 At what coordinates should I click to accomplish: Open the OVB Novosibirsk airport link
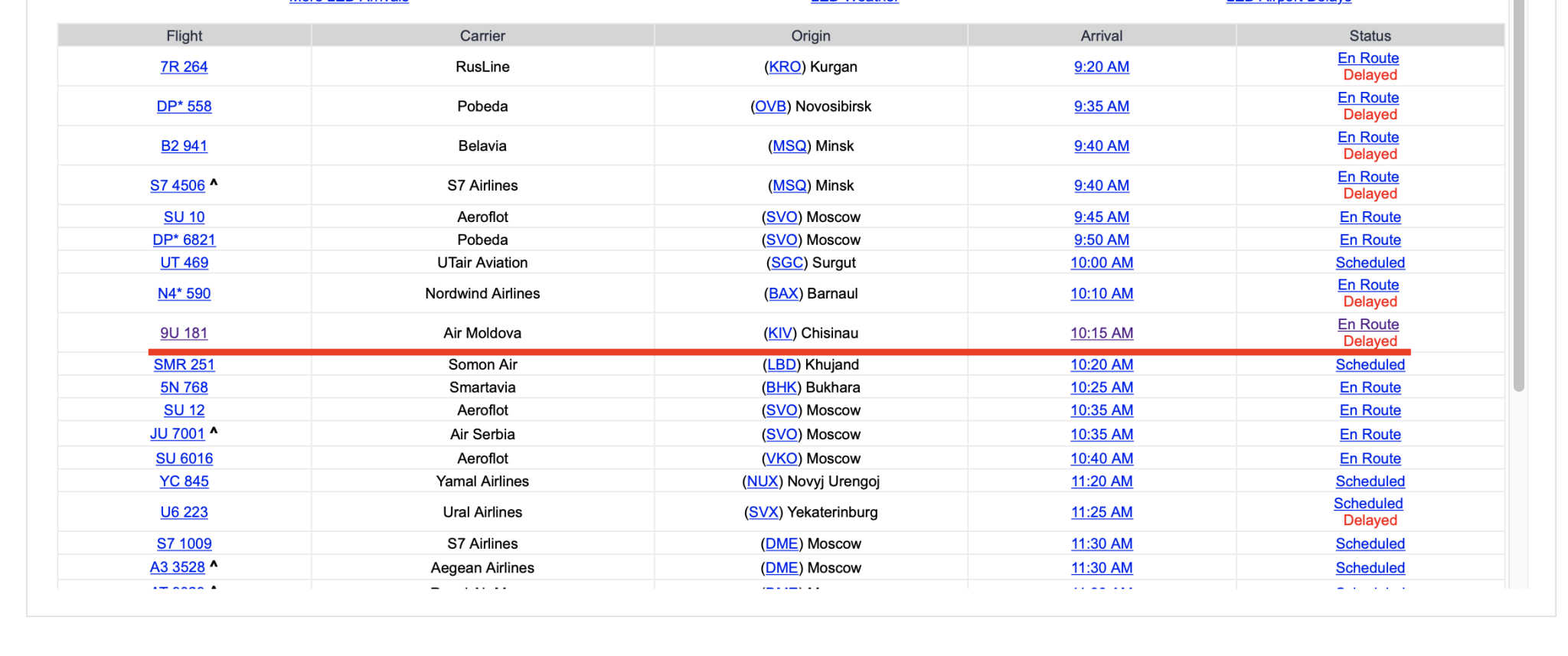770,106
